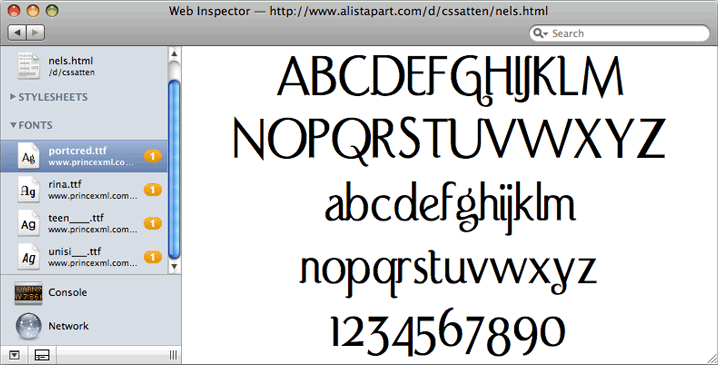The height and width of the screenshot is (365, 718).
Task: Click the warning badge on portcred.ttf
Action: tap(153, 156)
